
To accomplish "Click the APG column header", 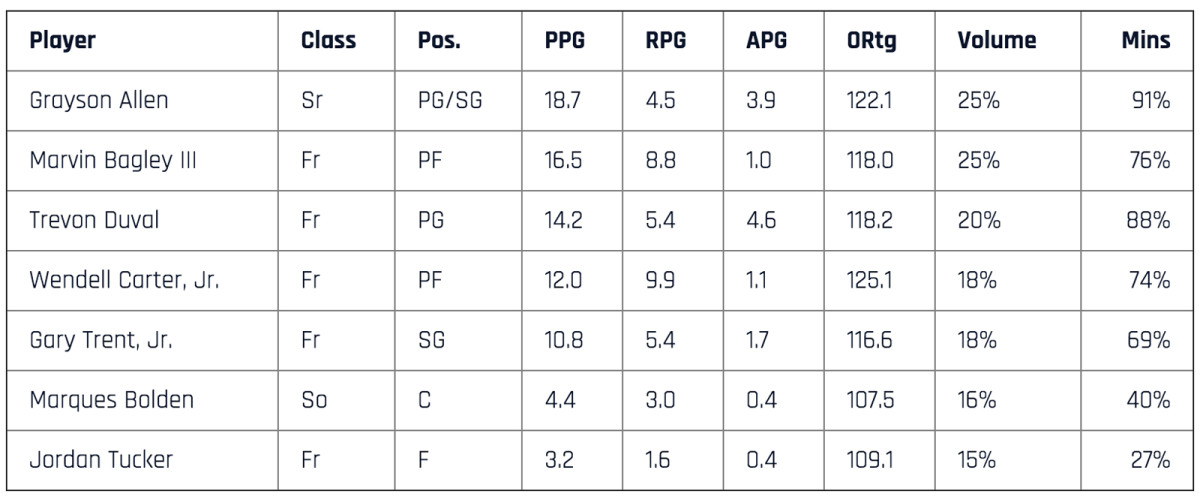I will (x=765, y=43).
